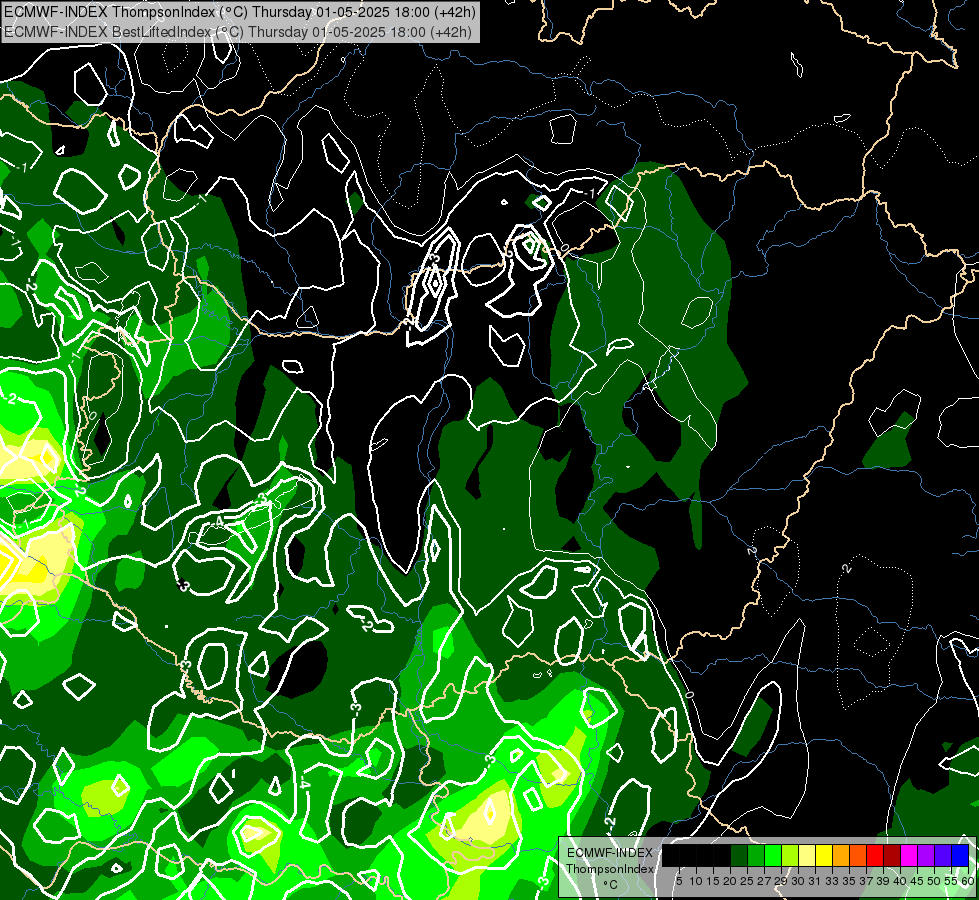Screen dimensions: 979x900
Task: Pick the bright green legend swatch (27–29)
Action: tap(773, 855)
